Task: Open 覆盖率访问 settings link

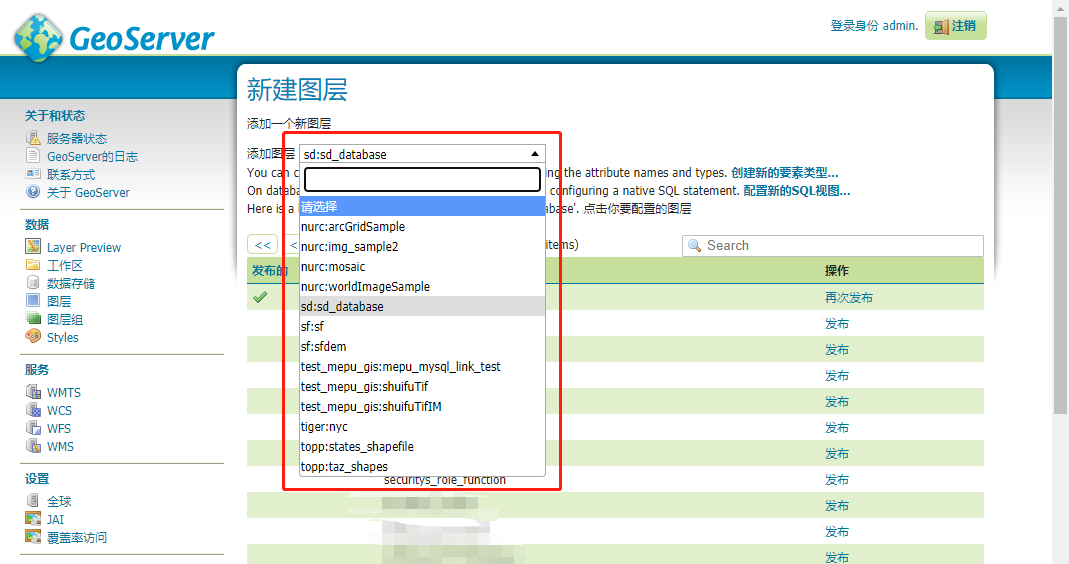Action: pos(77,537)
